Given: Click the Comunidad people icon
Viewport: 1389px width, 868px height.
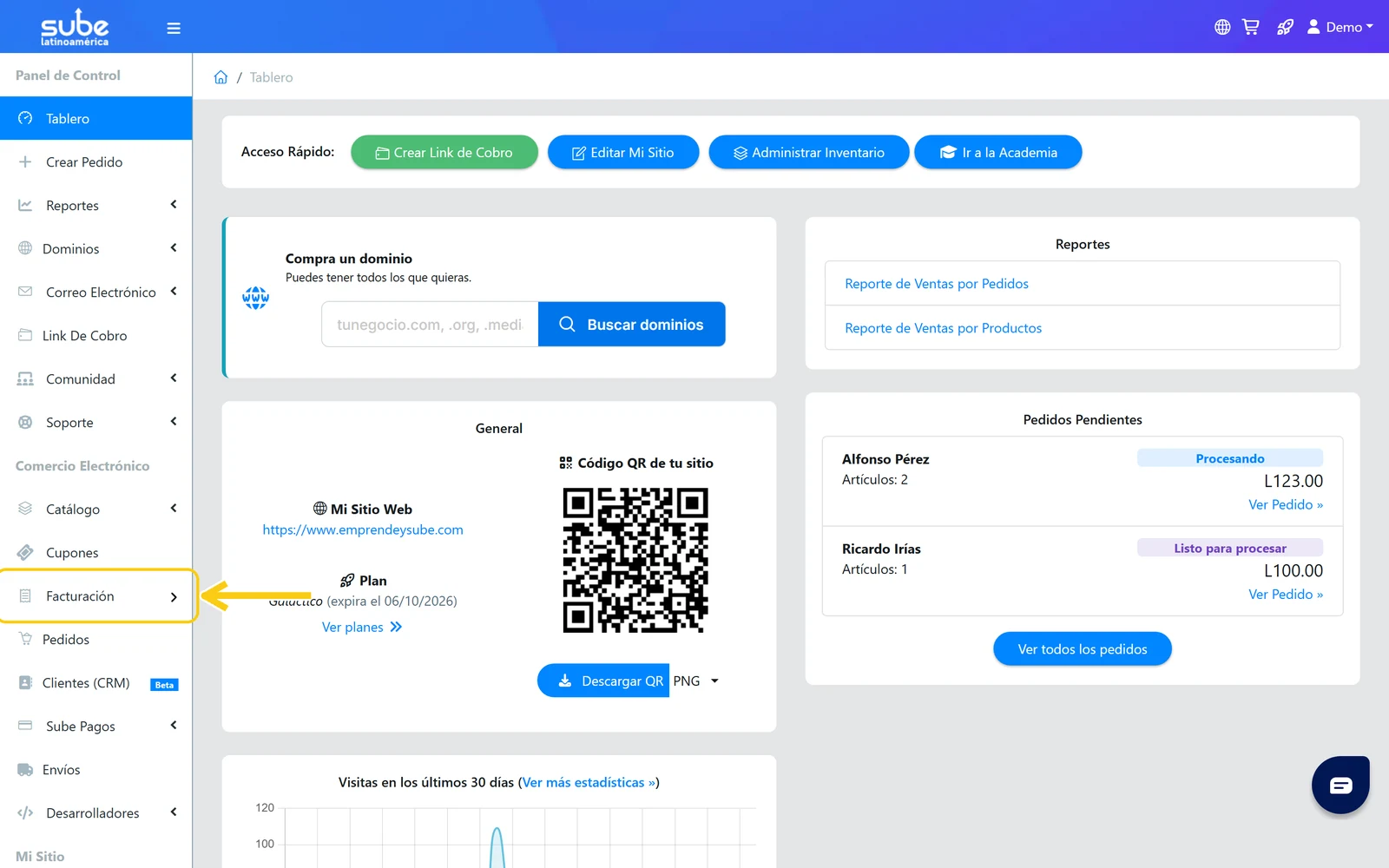Looking at the screenshot, I should pos(25,378).
